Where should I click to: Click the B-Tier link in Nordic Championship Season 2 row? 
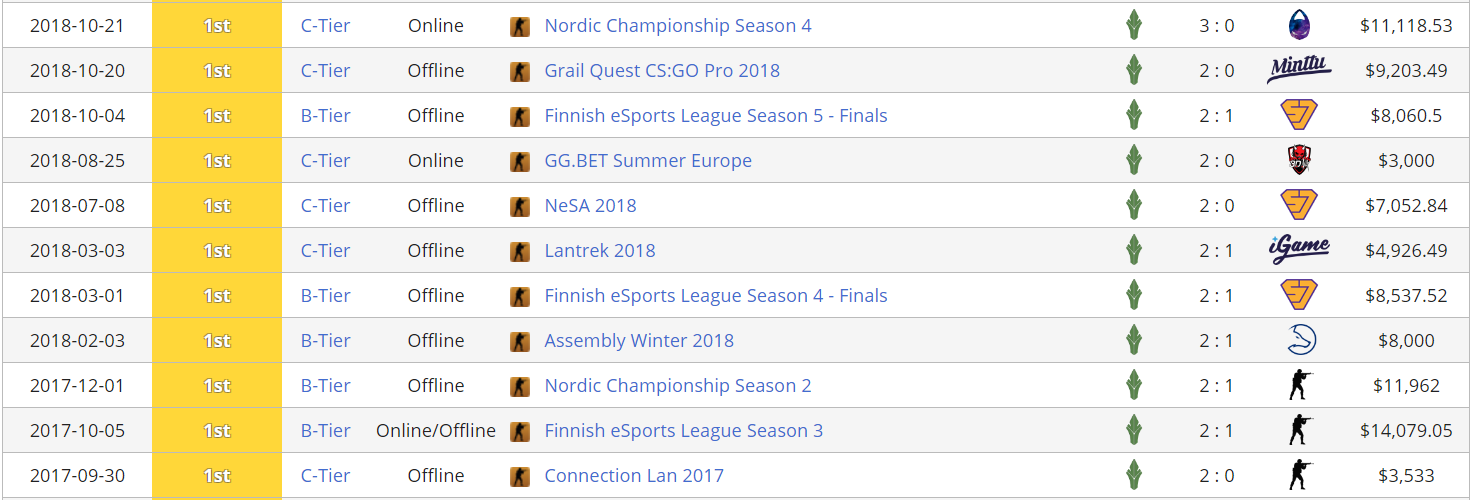pos(326,386)
